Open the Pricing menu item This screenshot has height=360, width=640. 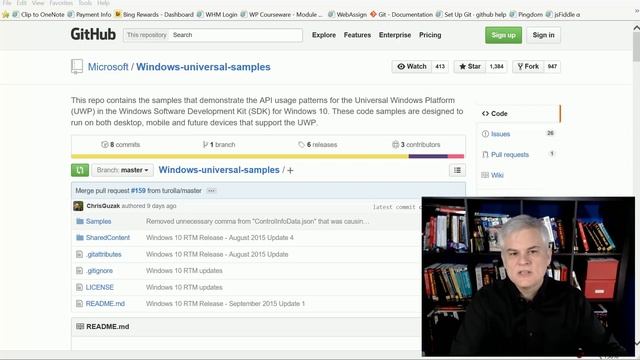coord(430,35)
